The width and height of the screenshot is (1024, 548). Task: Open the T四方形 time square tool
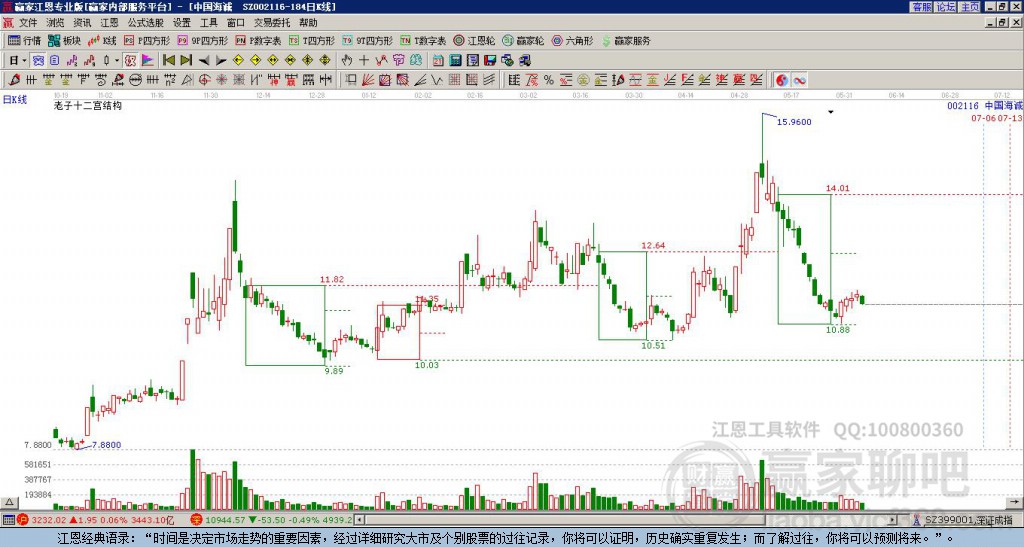pos(312,40)
